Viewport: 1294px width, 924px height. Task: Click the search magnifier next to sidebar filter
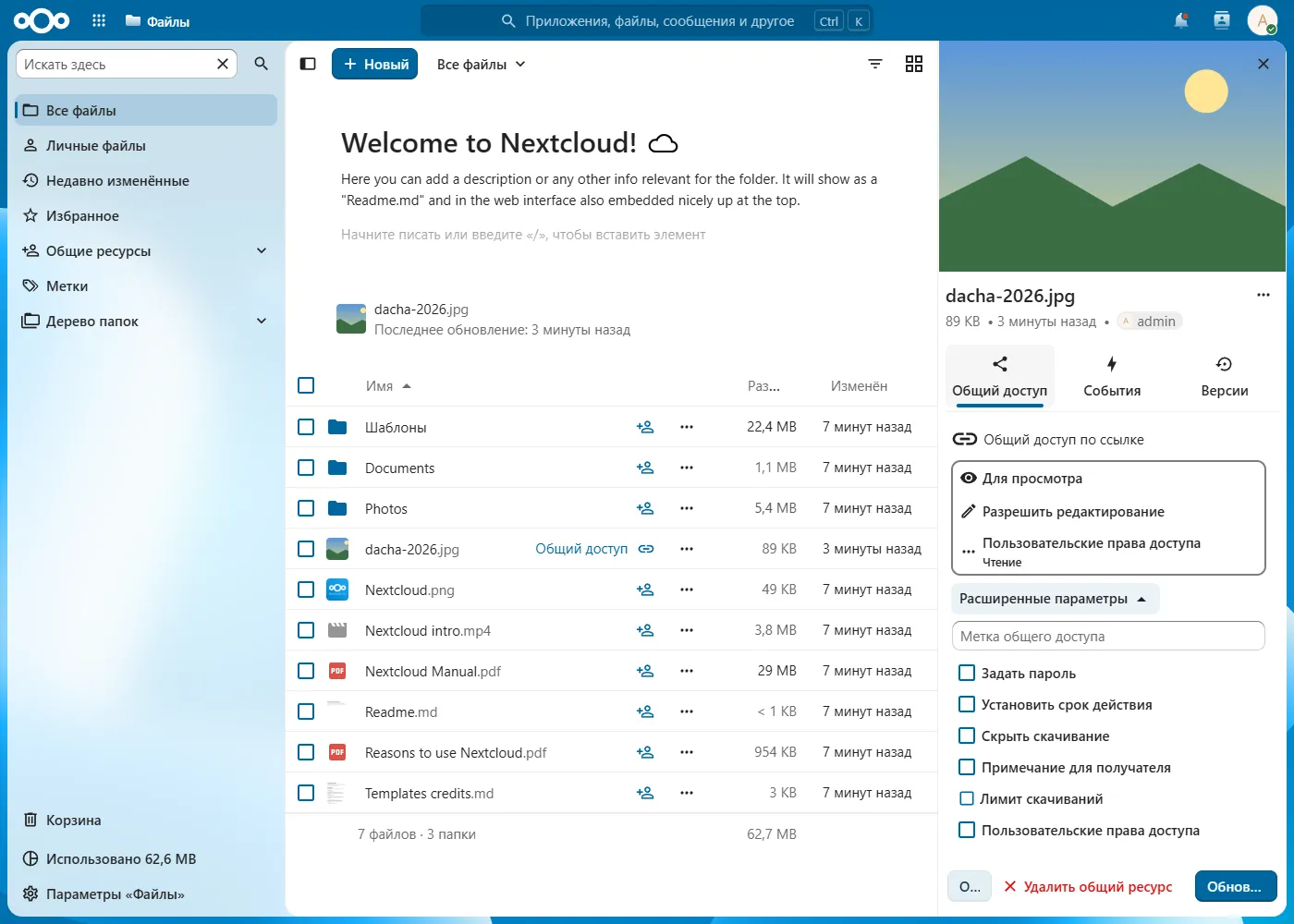tap(262, 64)
